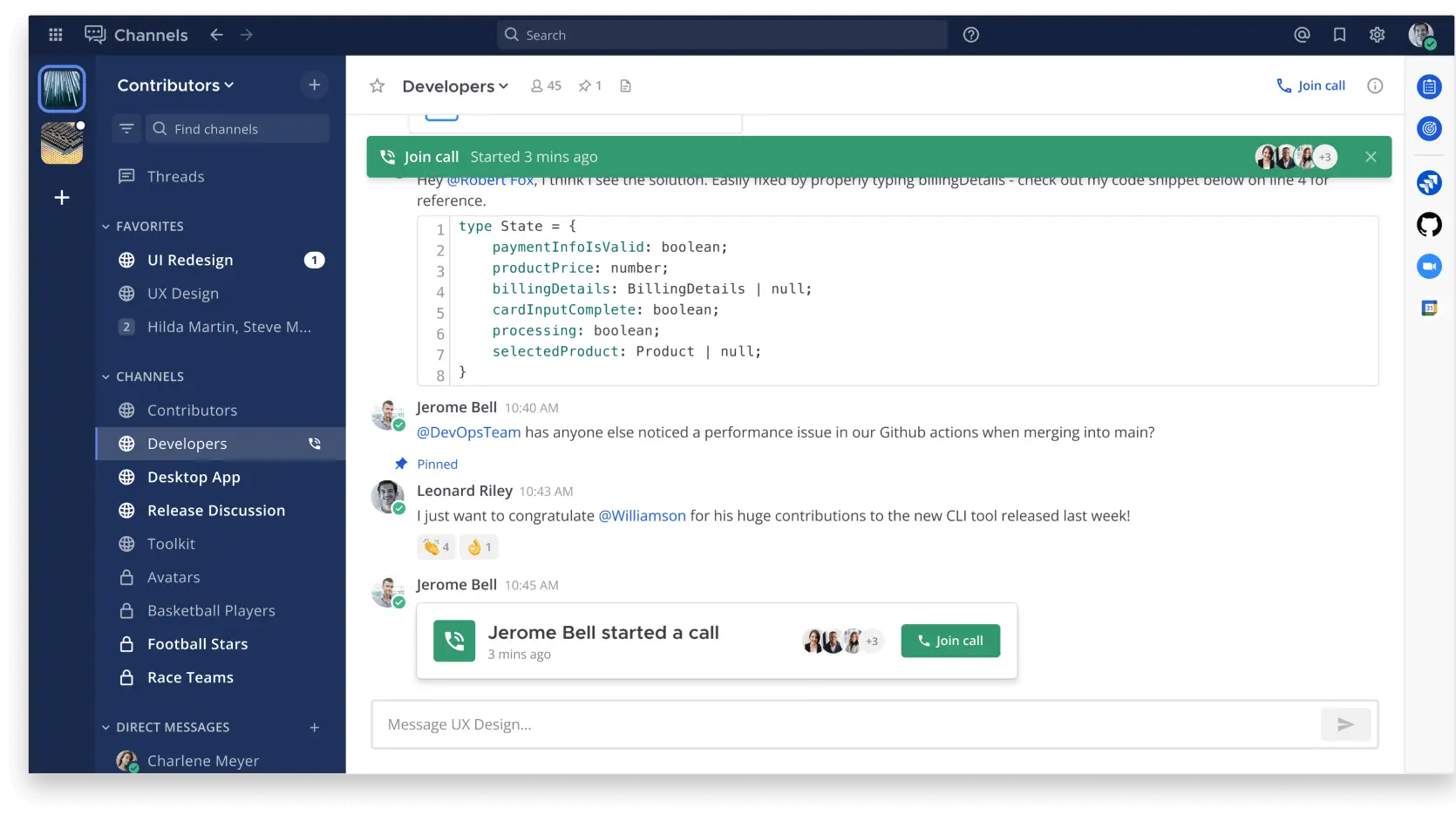Open saved items with the bookmark icon
The height and width of the screenshot is (815, 1456).
1338,34
